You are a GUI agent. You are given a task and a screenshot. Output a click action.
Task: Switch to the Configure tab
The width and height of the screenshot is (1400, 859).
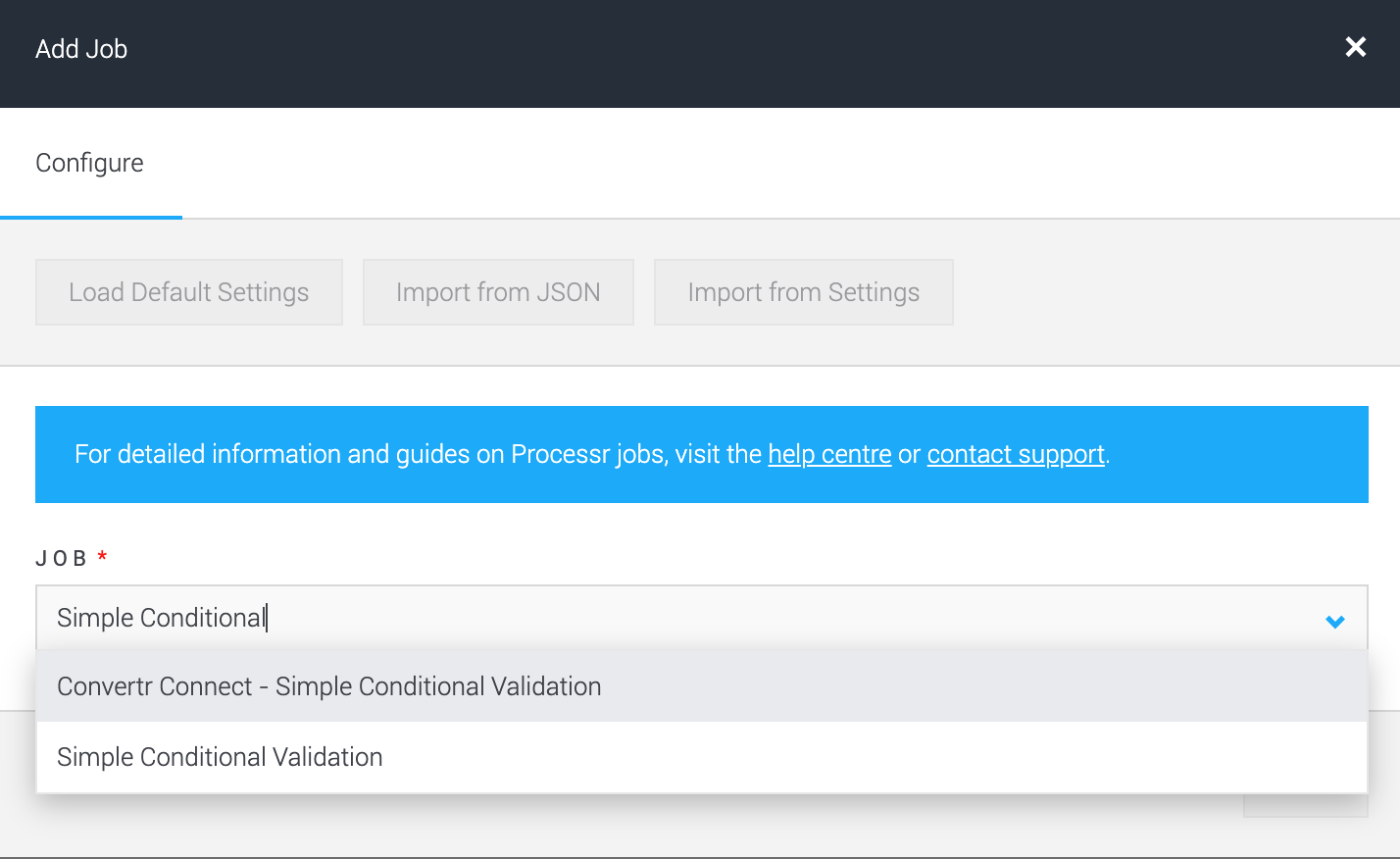click(x=90, y=163)
